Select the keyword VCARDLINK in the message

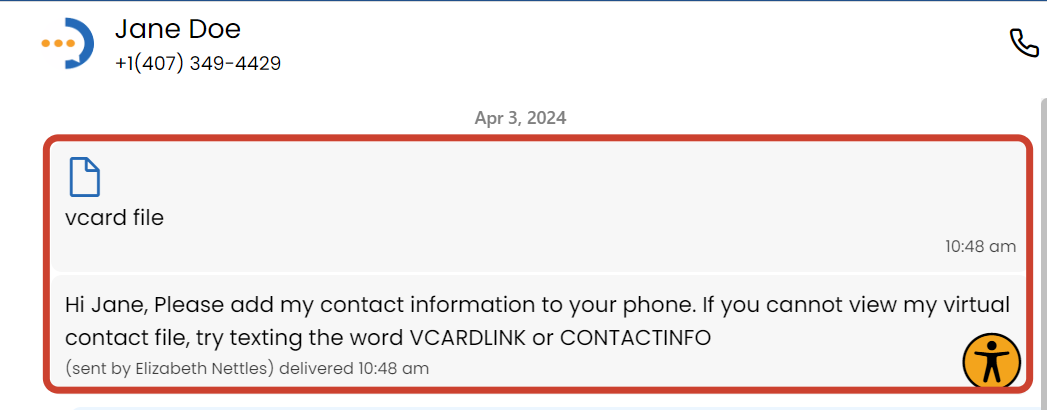(466, 338)
